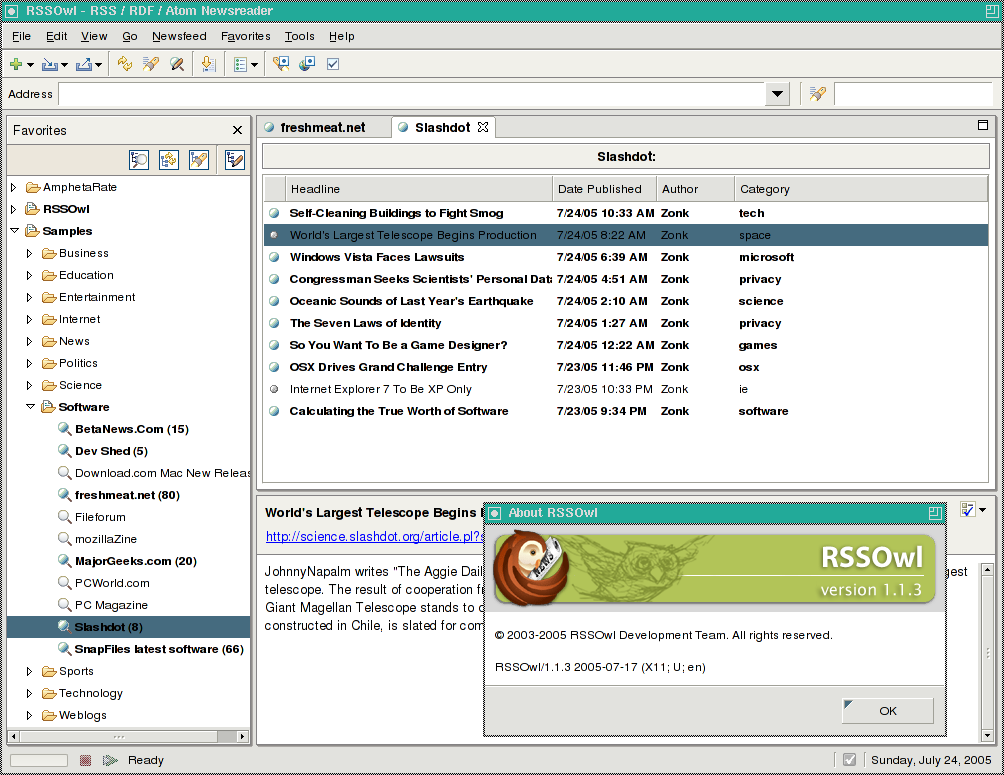Toggle read bullet of Self-Cleaning Buildings row
Image resolution: width=1004 pixels, height=775 pixels.
tap(274, 213)
